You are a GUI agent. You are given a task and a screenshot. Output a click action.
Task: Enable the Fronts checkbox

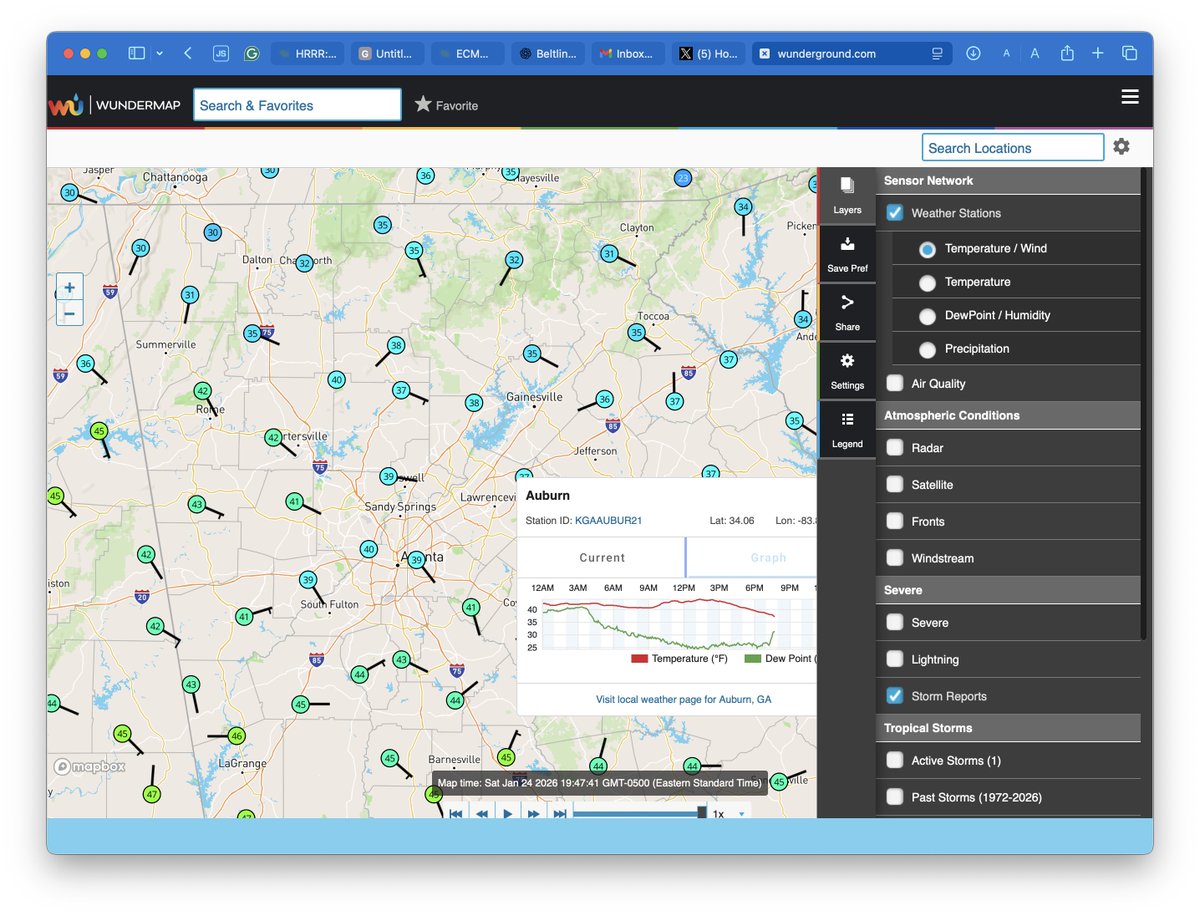895,522
